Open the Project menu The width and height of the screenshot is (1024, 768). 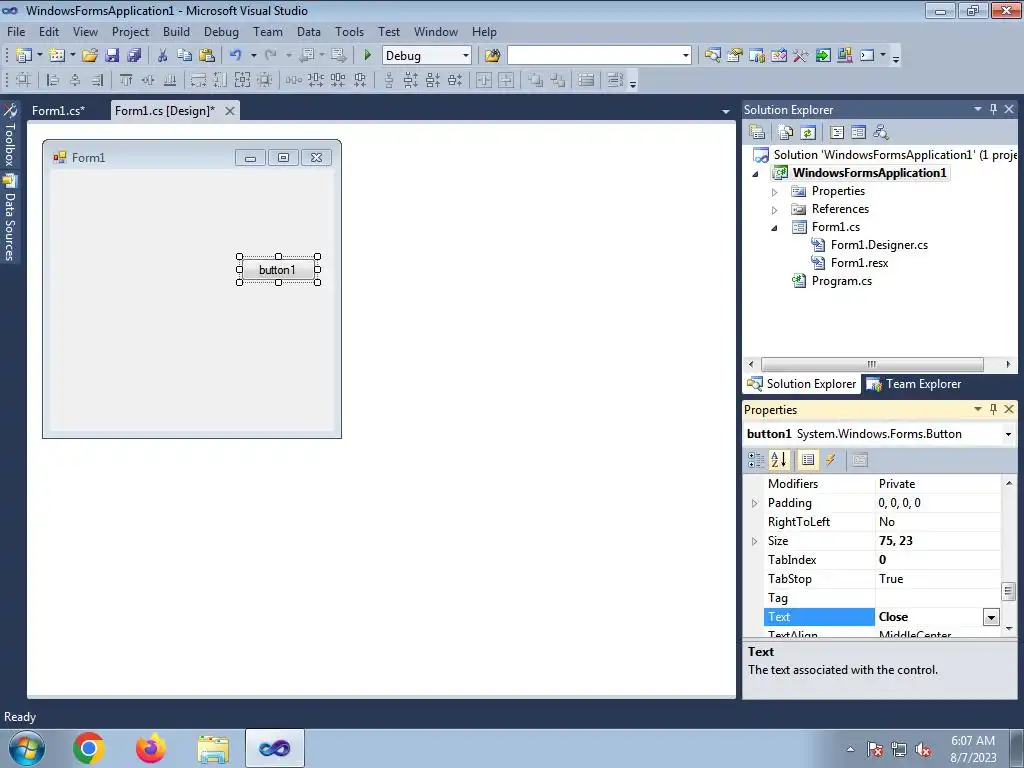click(x=130, y=31)
